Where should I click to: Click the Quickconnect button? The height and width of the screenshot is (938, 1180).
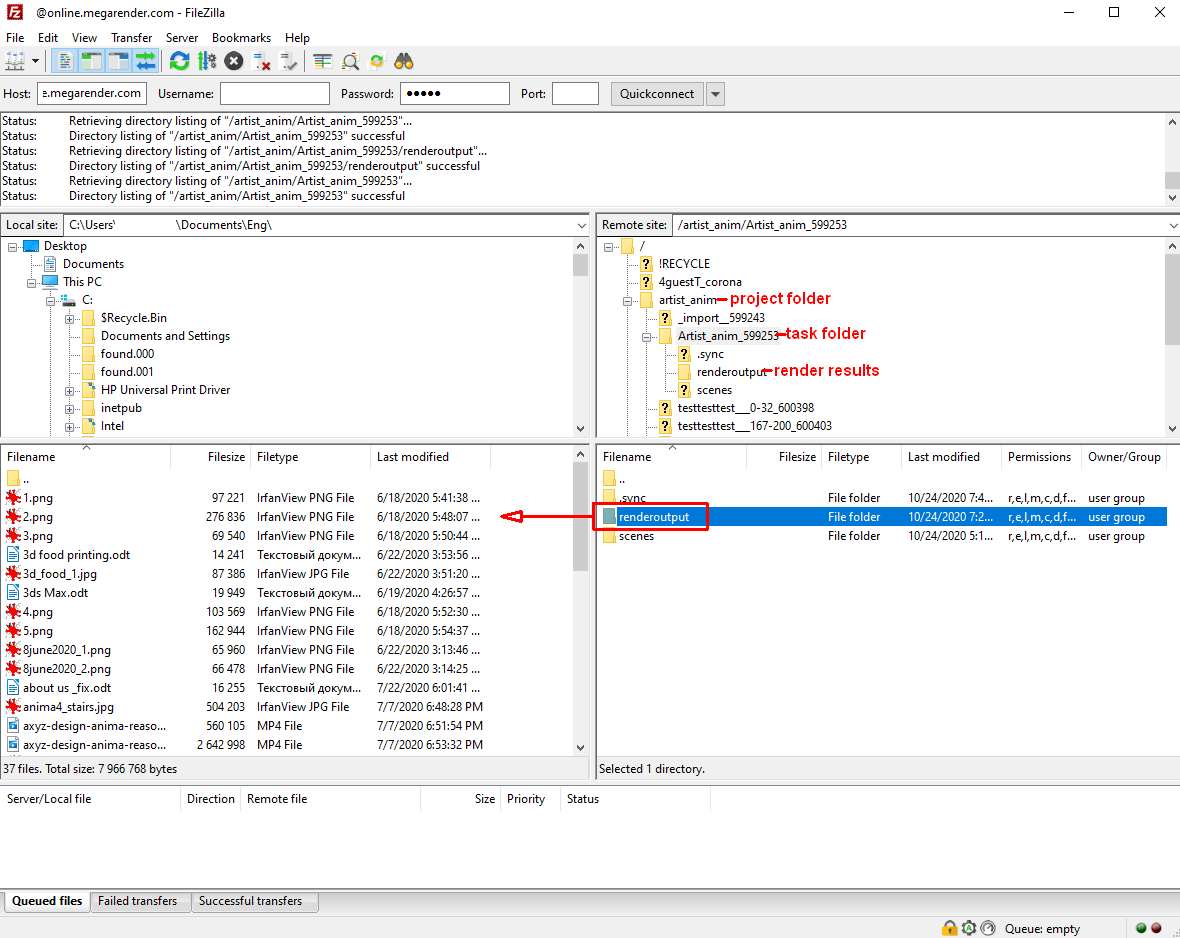657,94
